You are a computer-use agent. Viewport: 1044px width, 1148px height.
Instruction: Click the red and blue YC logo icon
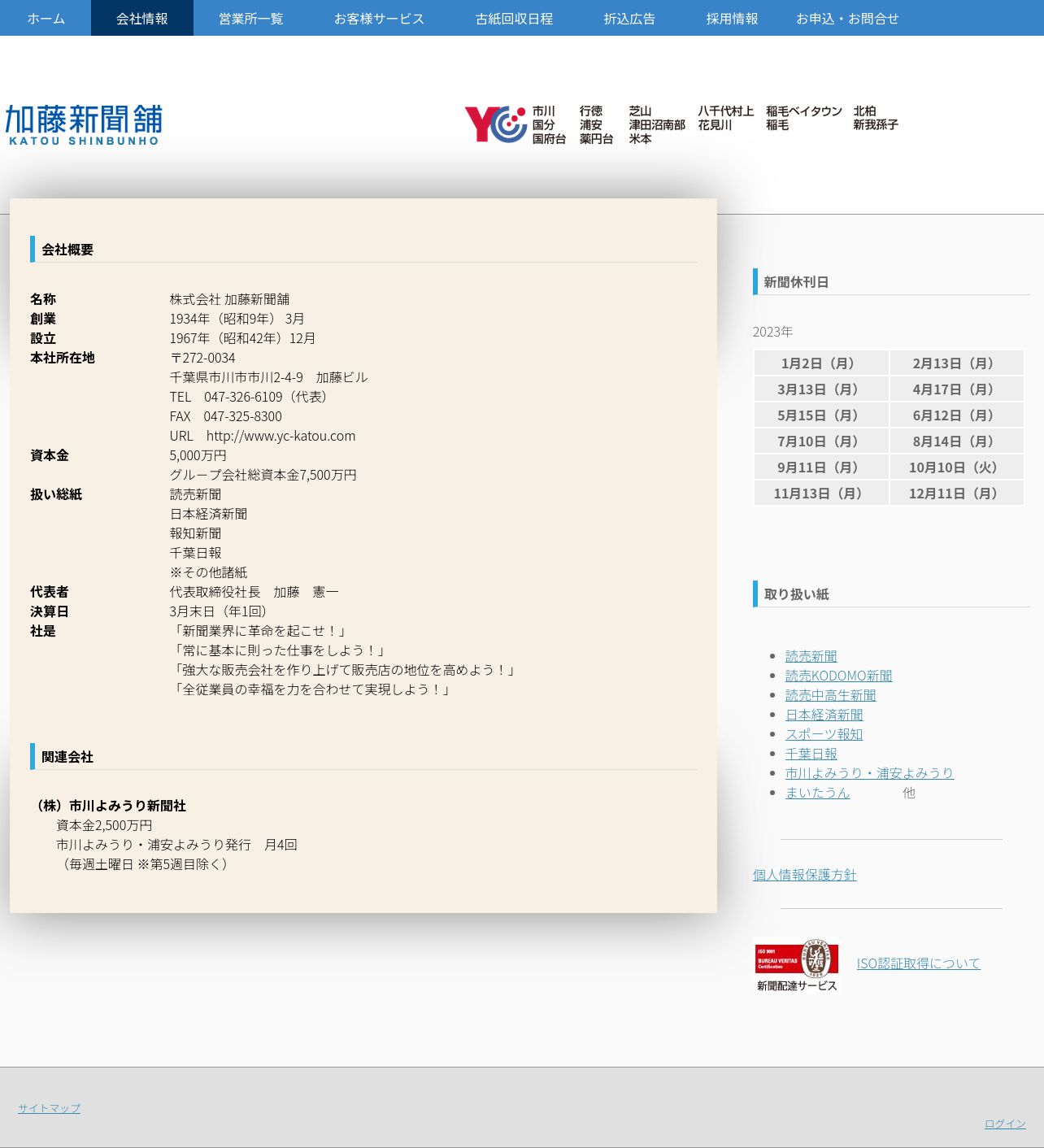point(496,124)
